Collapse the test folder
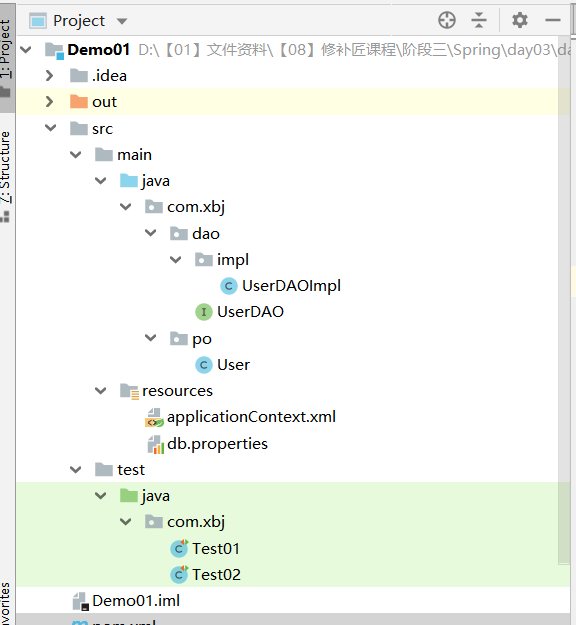576x625 pixels. 76,470
